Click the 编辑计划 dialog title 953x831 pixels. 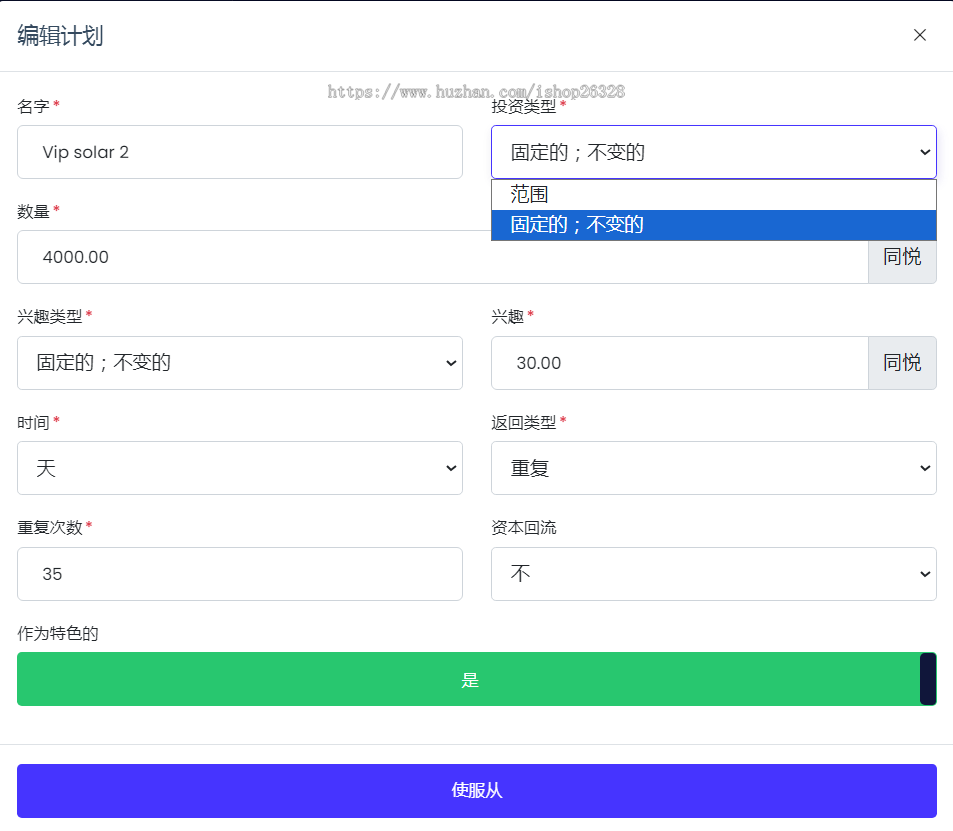point(60,35)
